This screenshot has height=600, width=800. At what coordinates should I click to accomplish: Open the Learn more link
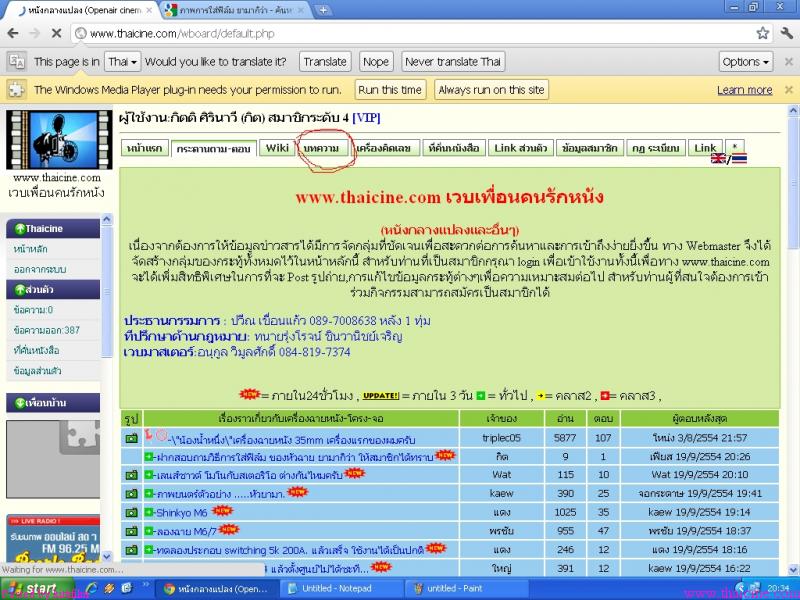click(x=744, y=90)
